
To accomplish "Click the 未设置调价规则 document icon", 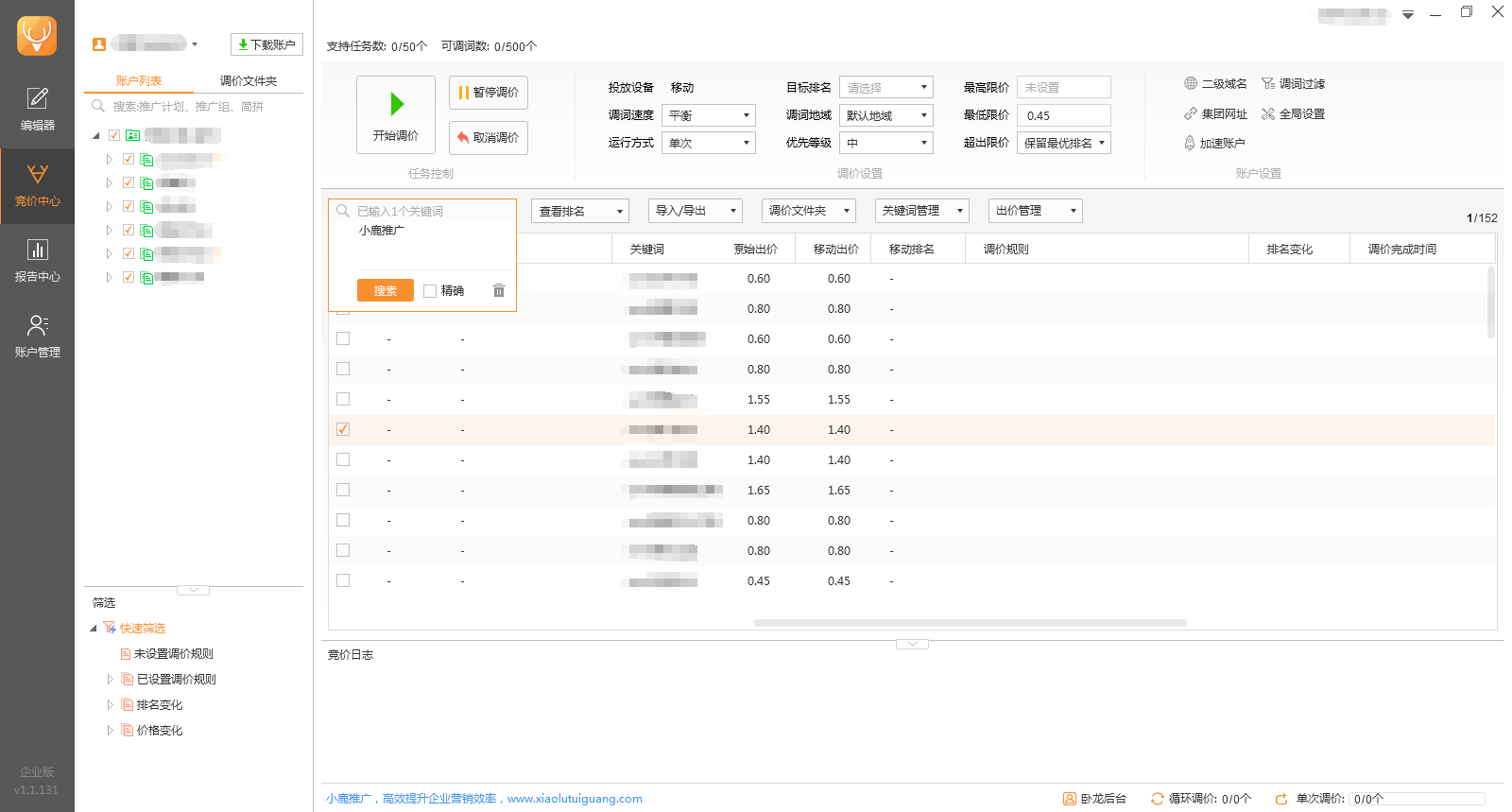I will tap(126, 654).
